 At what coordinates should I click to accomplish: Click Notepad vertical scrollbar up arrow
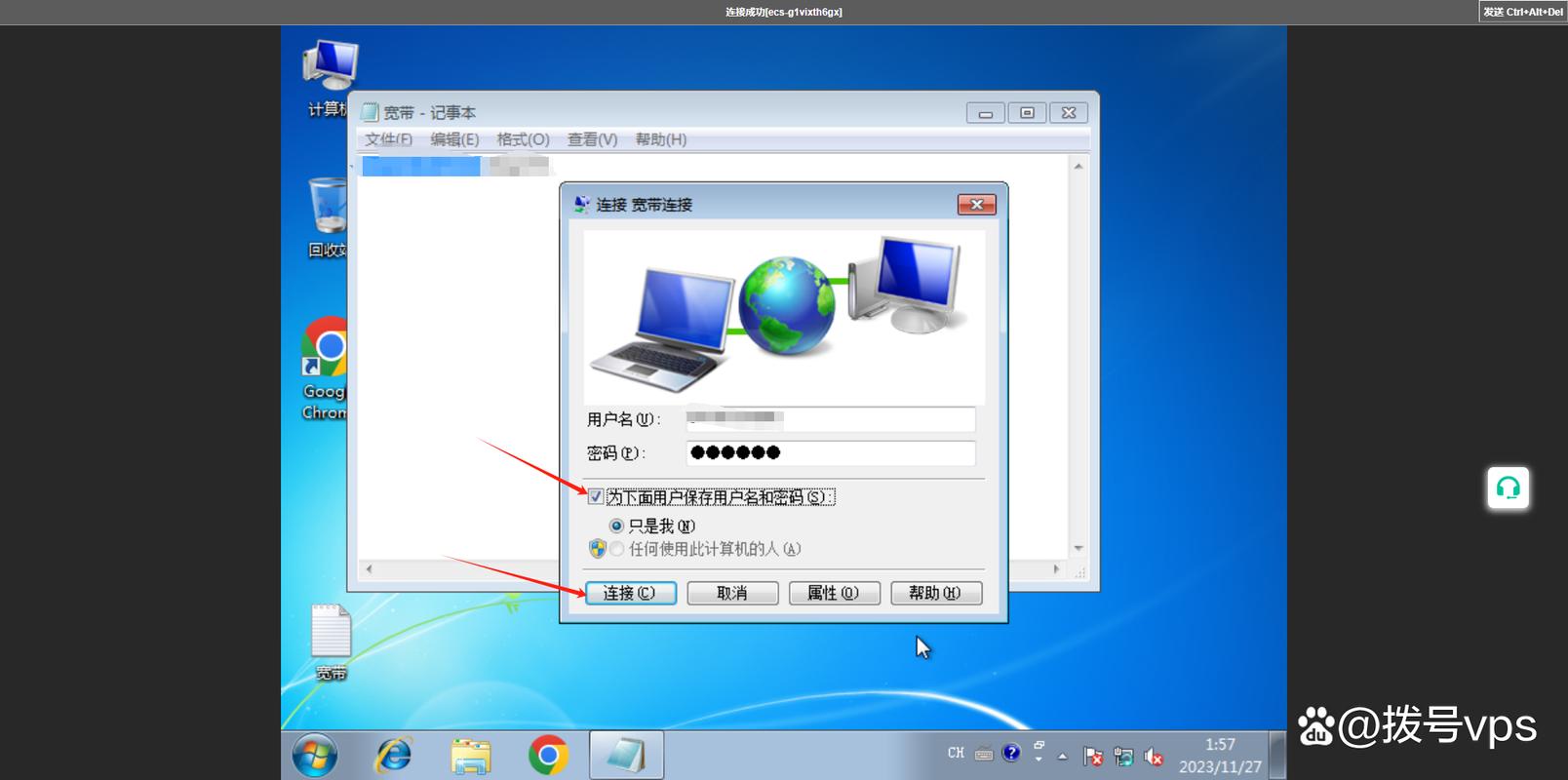1078,166
